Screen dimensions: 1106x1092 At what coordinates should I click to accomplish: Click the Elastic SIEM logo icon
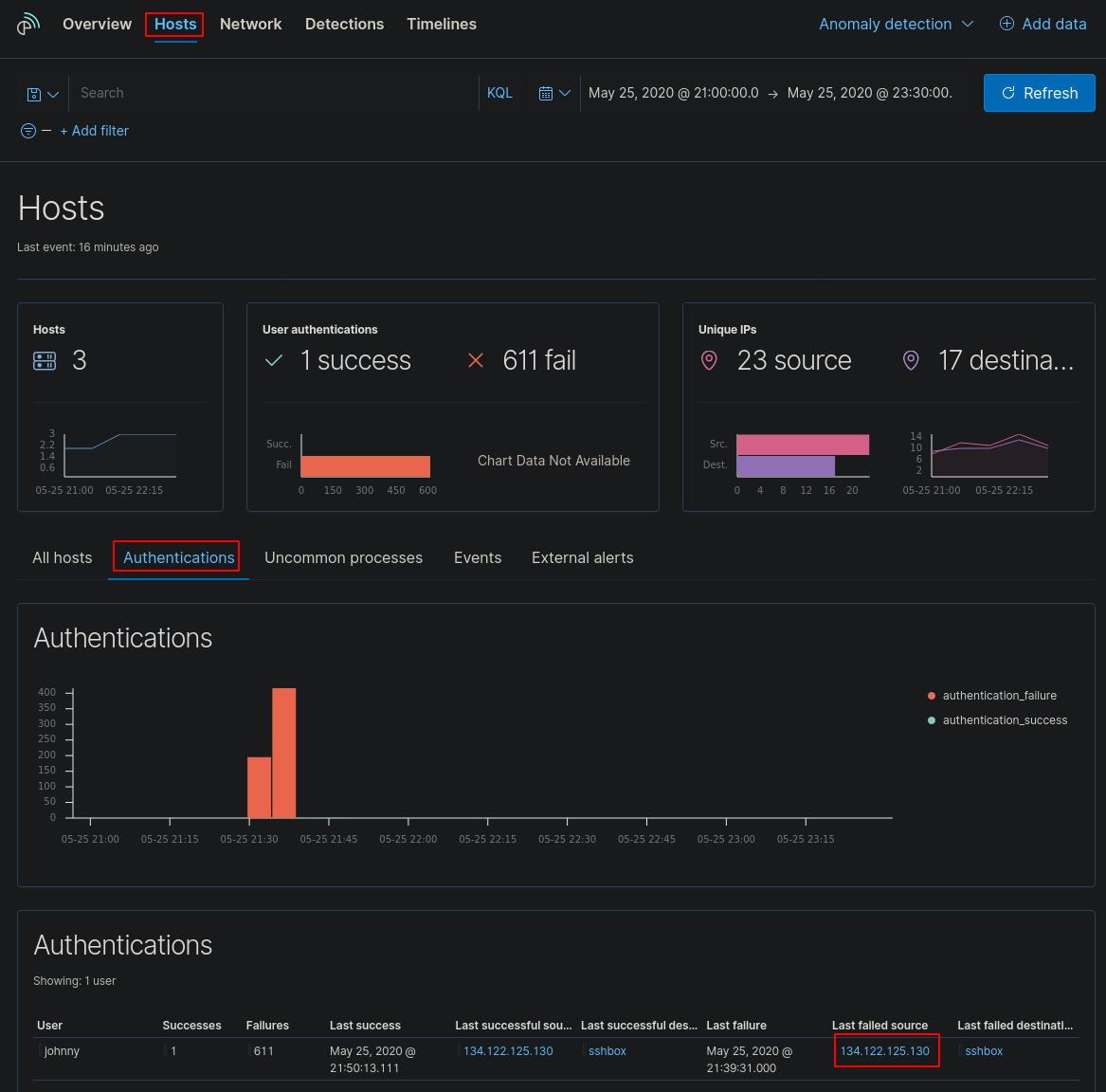point(28,24)
